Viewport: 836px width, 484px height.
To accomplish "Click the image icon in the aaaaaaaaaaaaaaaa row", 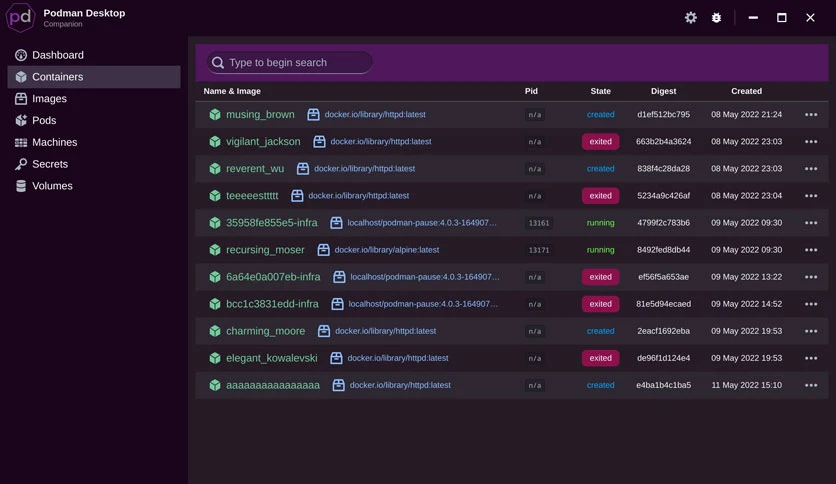I will click(339, 385).
